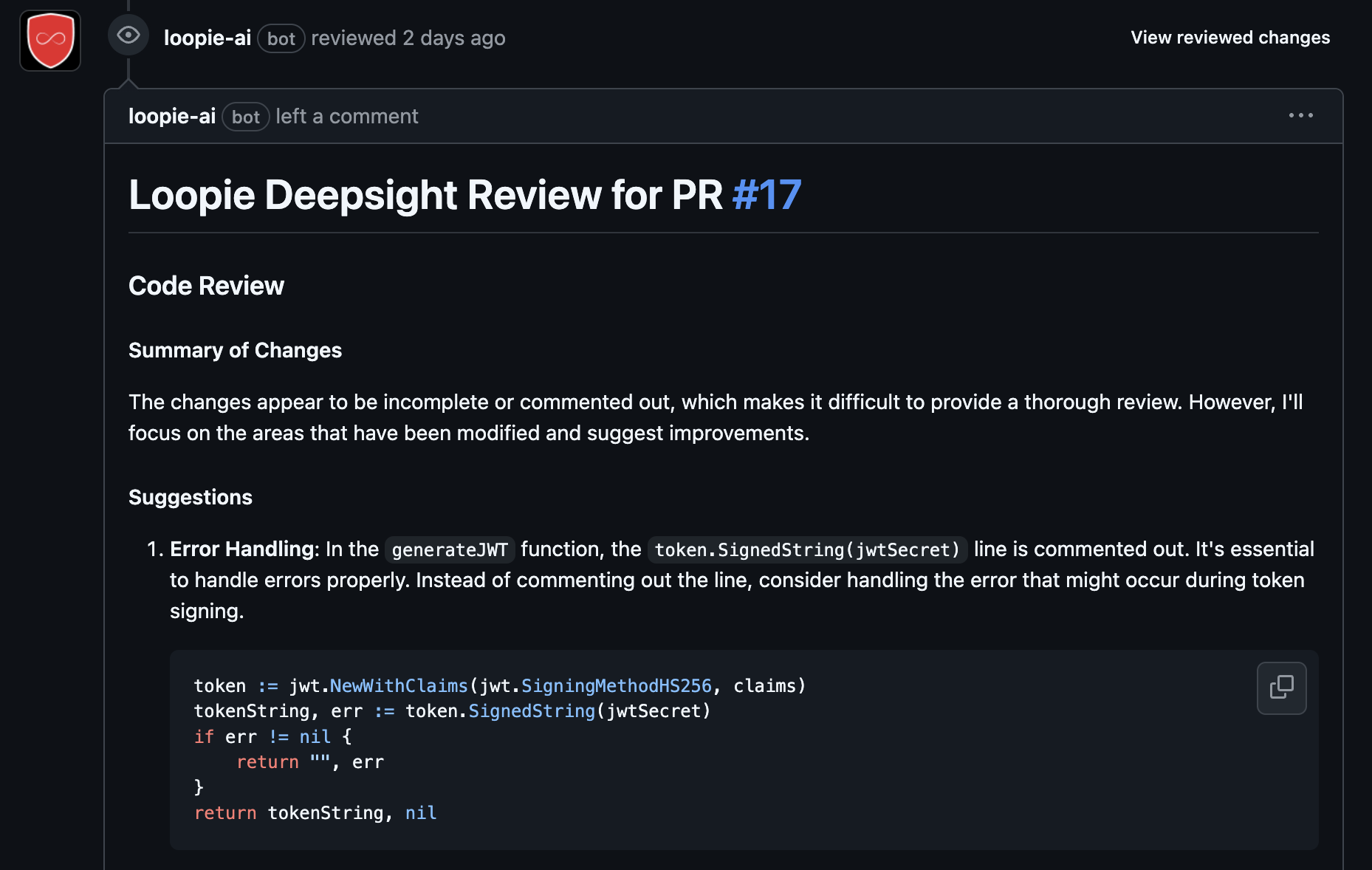
Task: Click the bot badge beside "left a comment"
Action: click(x=246, y=117)
